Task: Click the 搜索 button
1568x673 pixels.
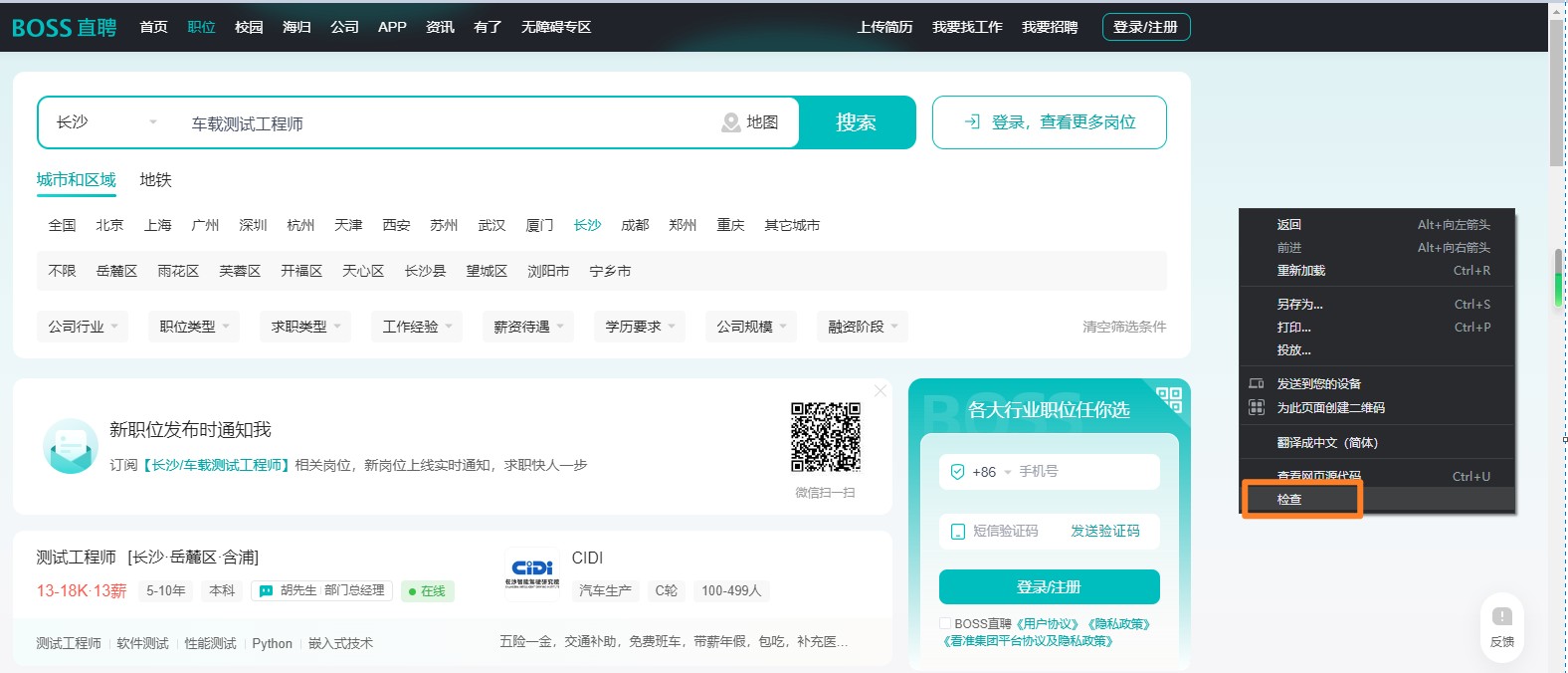Action: point(856,122)
